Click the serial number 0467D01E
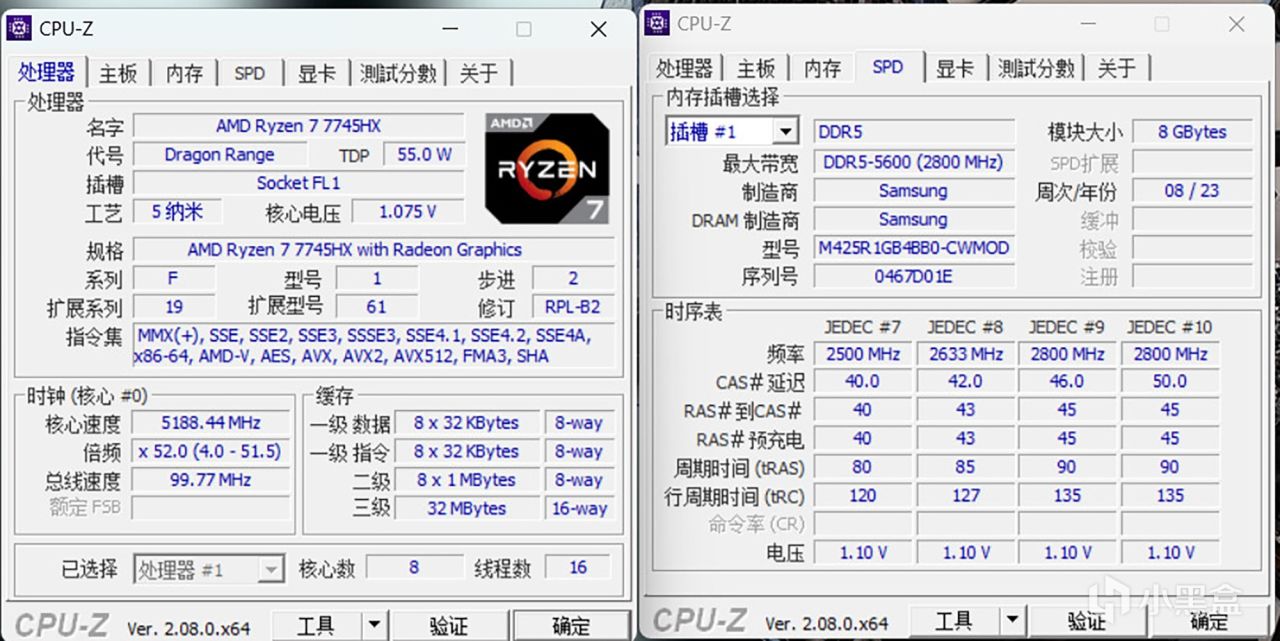1280x641 pixels. click(913, 276)
